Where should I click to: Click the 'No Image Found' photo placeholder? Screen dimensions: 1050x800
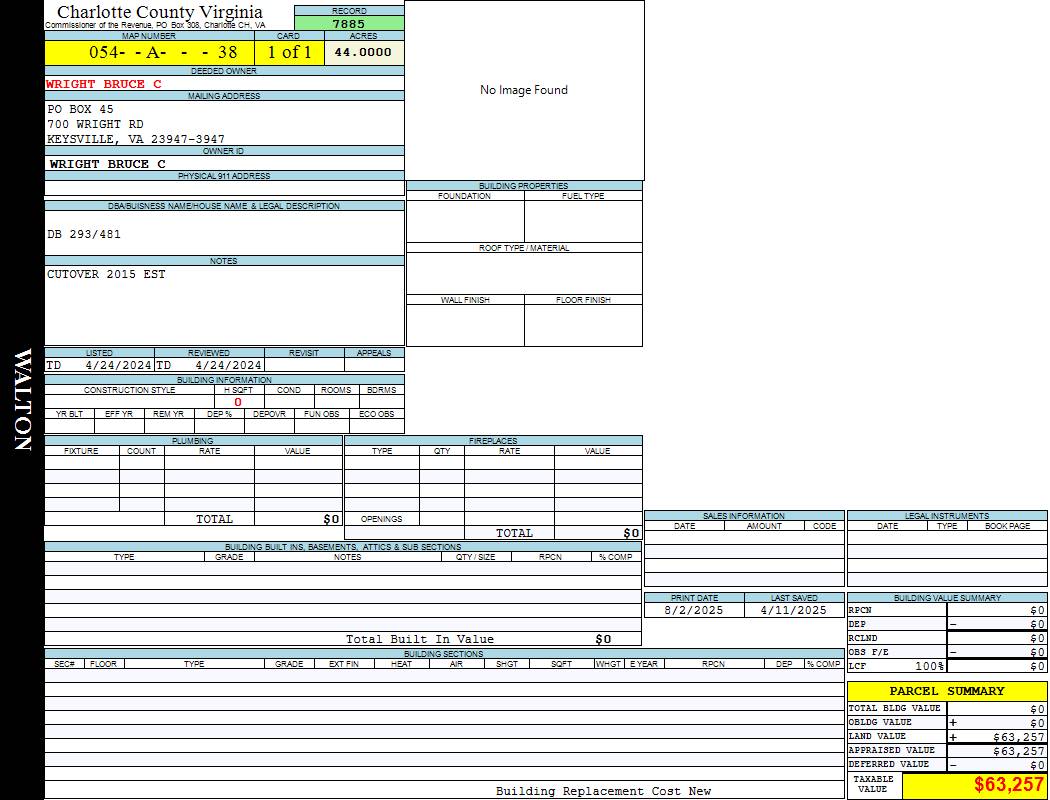tap(524, 90)
